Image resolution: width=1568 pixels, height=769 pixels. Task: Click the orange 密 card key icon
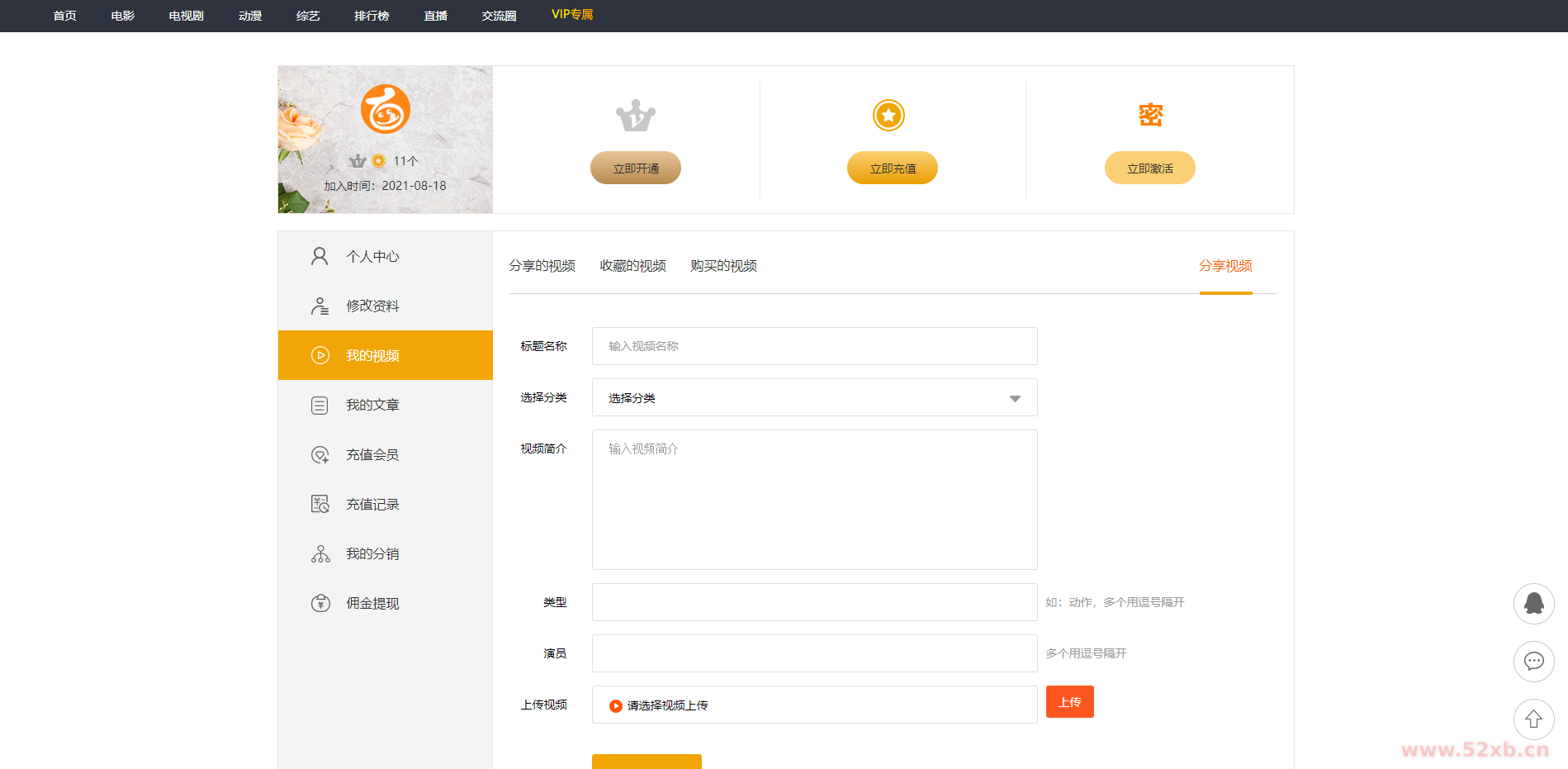coord(1150,115)
